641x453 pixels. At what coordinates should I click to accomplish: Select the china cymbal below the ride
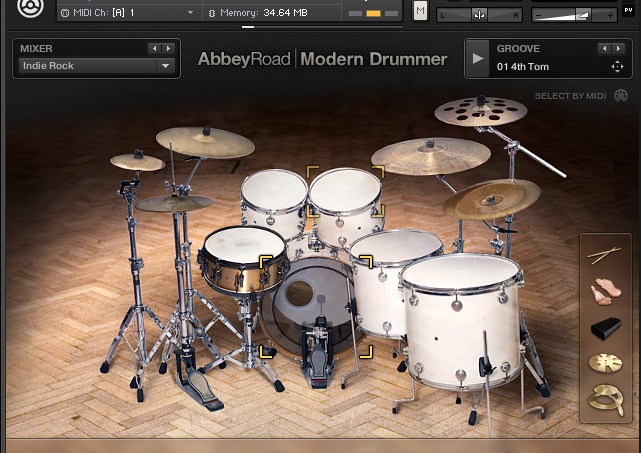click(492, 199)
